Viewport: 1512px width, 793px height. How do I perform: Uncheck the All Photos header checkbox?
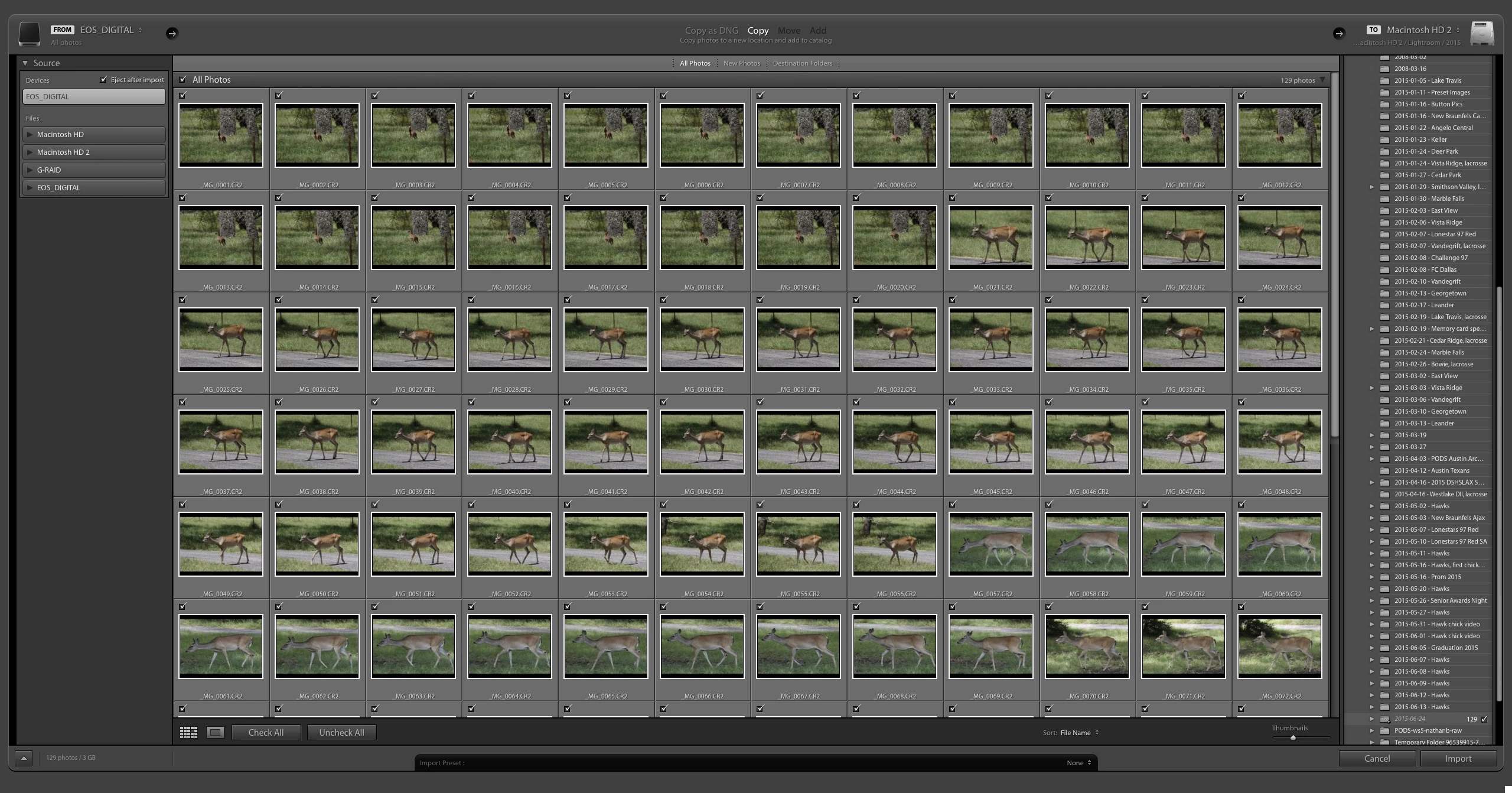[183, 80]
